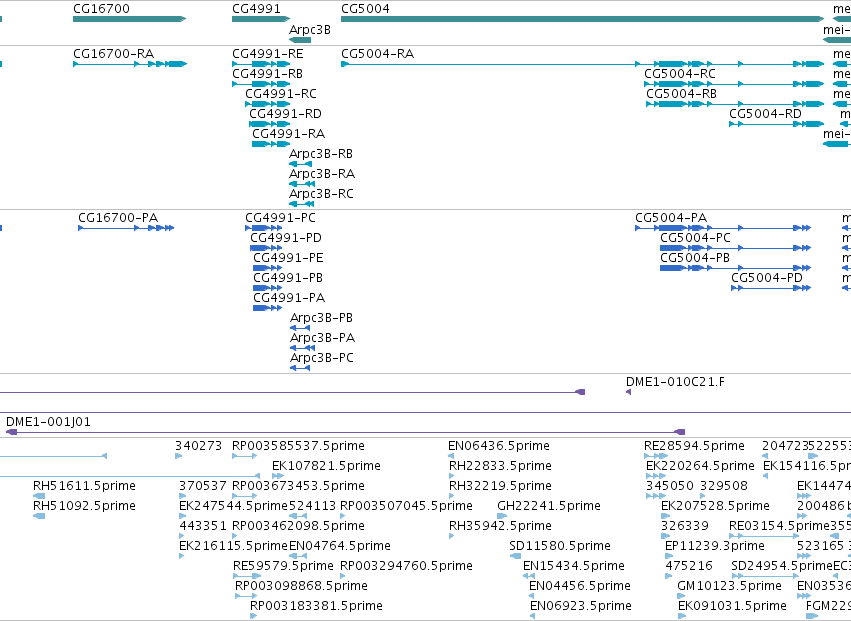Image resolution: width=851 pixels, height=621 pixels.
Task: Click transcript CG4991-RA
Action: click(271, 144)
